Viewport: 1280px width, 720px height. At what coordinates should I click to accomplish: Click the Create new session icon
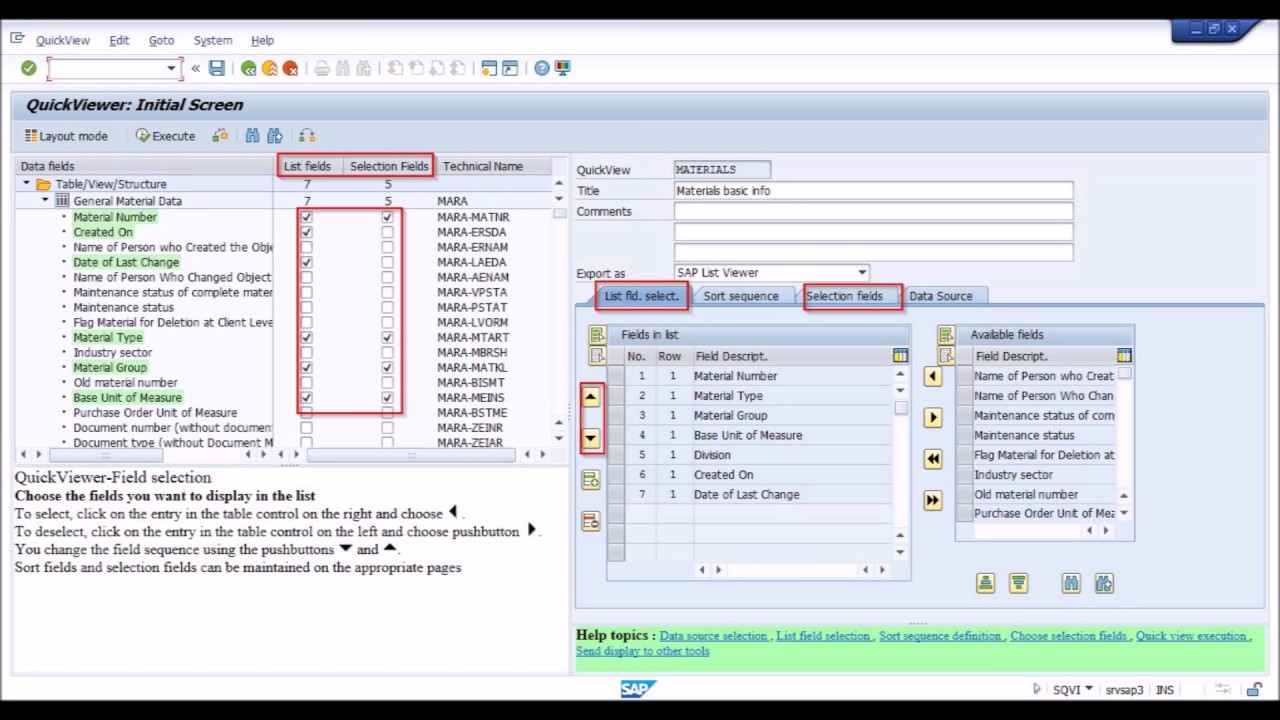[x=489, y=68]
